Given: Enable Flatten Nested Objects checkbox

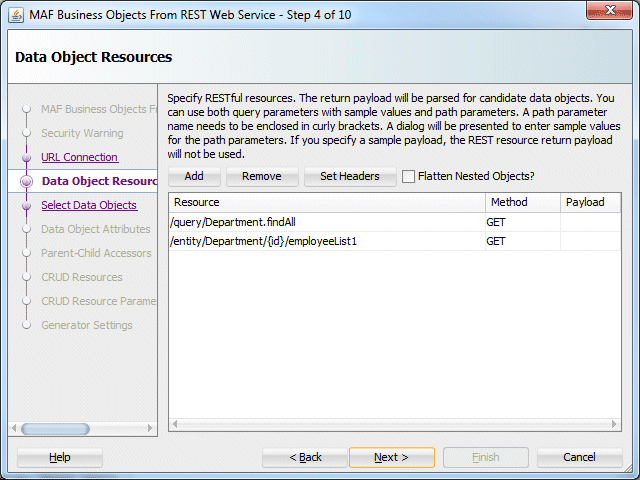Looking at the screenshot, I should click(x=408, y=176).
